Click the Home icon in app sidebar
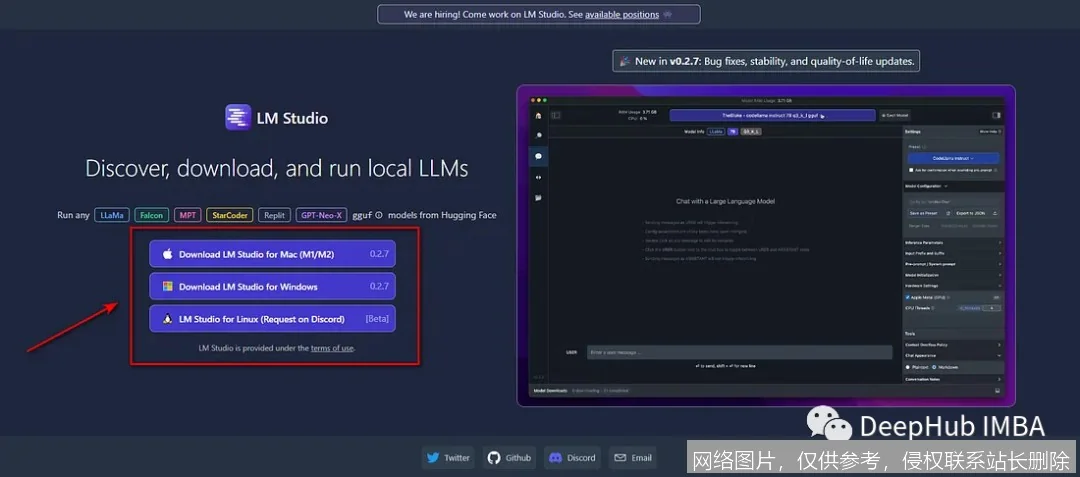 click(539, 116)
